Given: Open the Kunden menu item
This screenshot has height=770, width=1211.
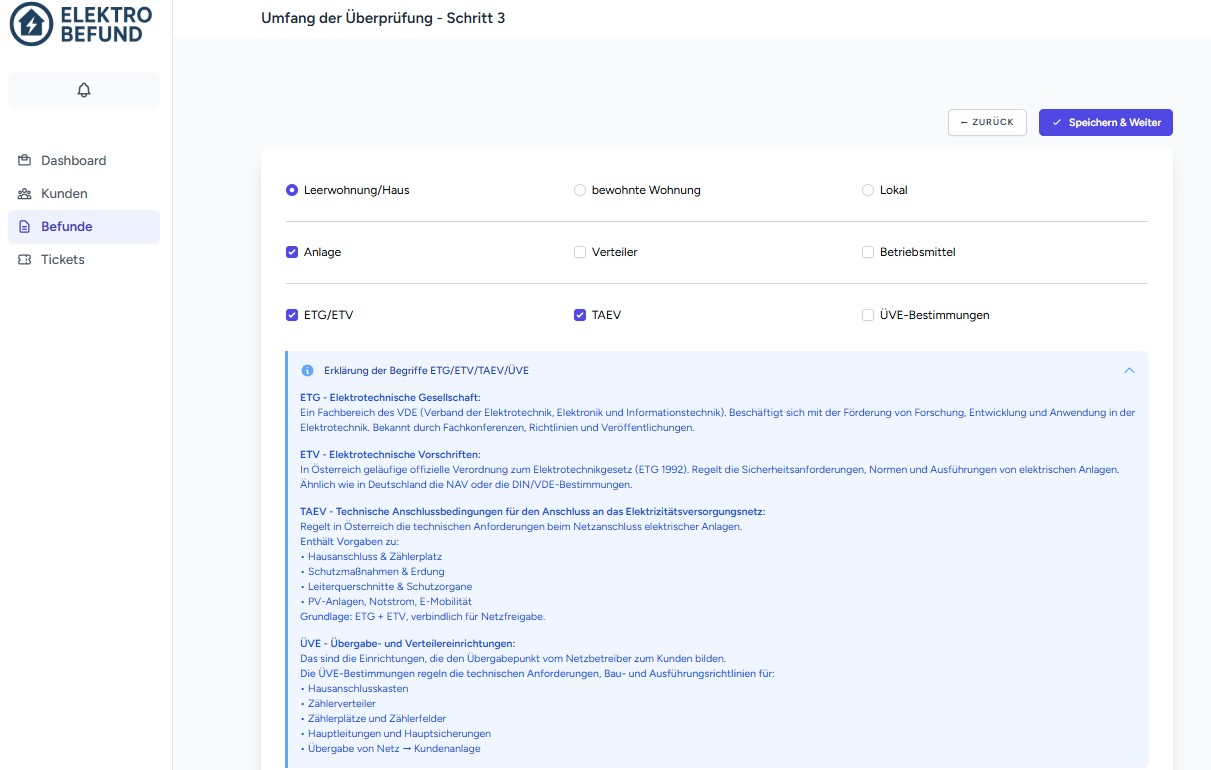Looking at the screenshot, I should 64,193.
